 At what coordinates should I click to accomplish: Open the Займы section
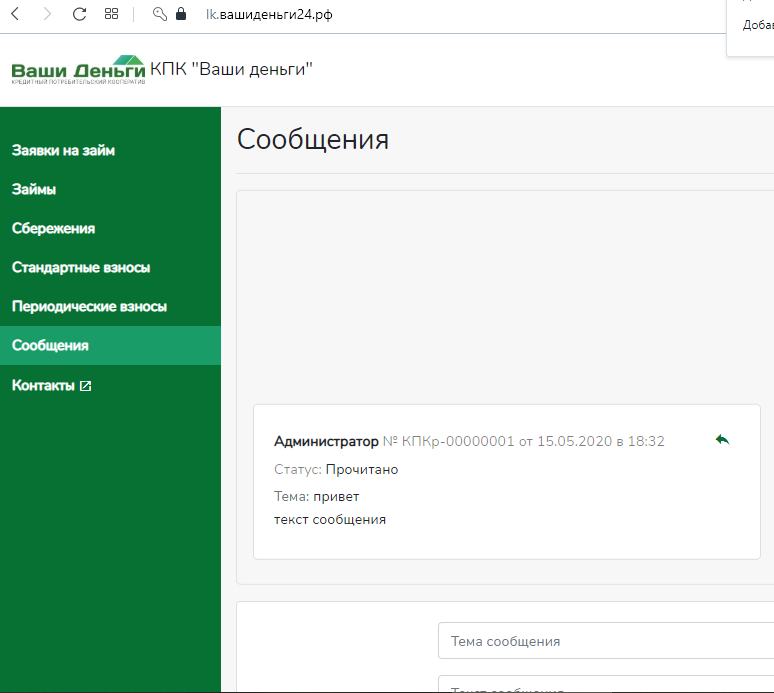(x=34, y=190)
